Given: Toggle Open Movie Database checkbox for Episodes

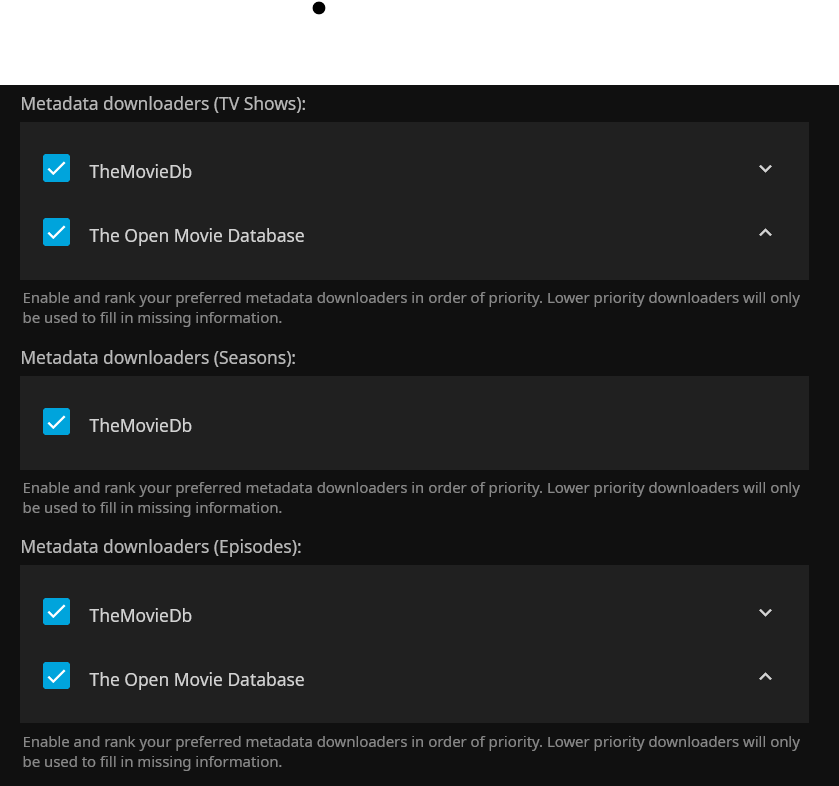Looking at the screenshot, I should [x=57, y=677].
